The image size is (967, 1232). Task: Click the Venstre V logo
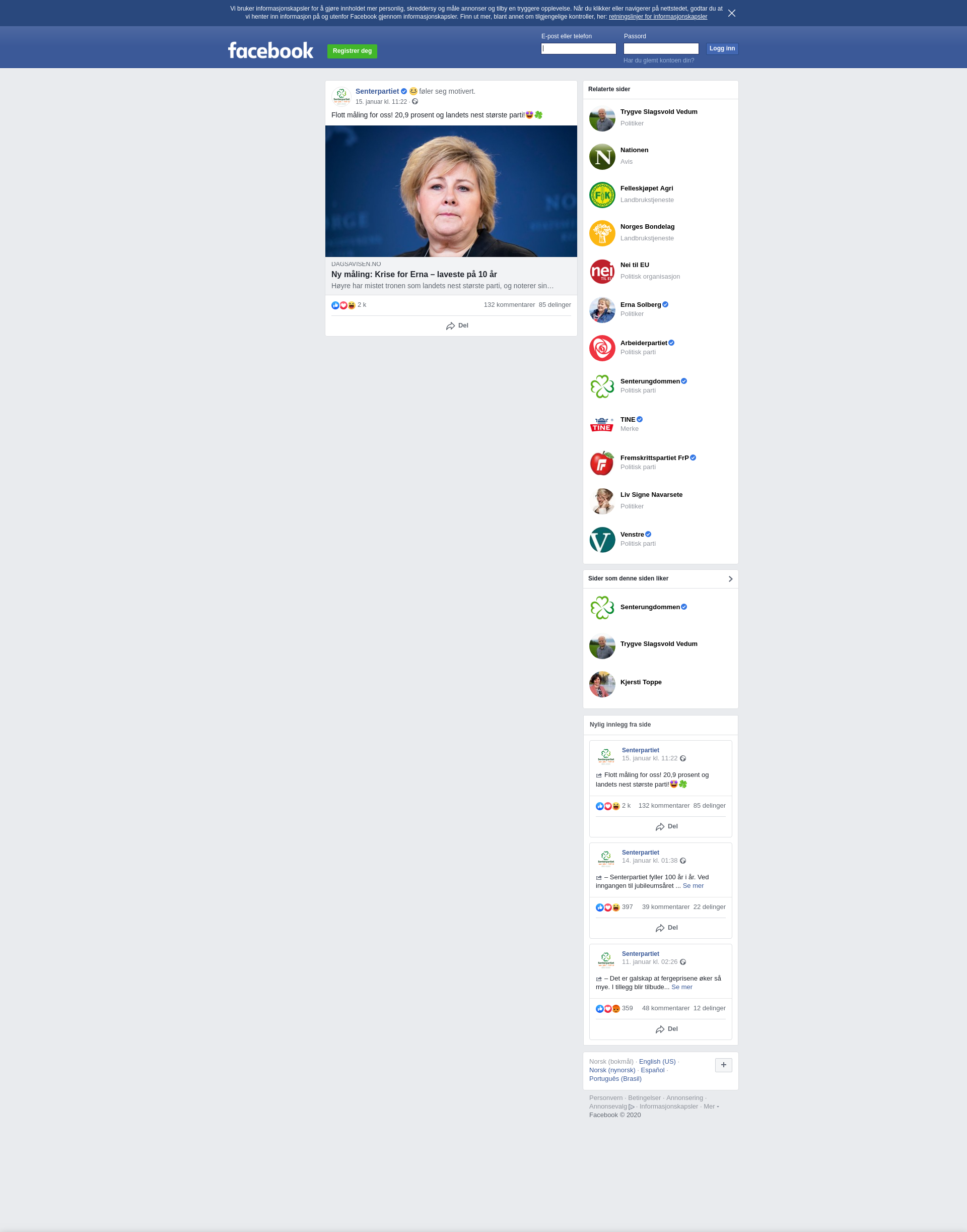point(602,540)
